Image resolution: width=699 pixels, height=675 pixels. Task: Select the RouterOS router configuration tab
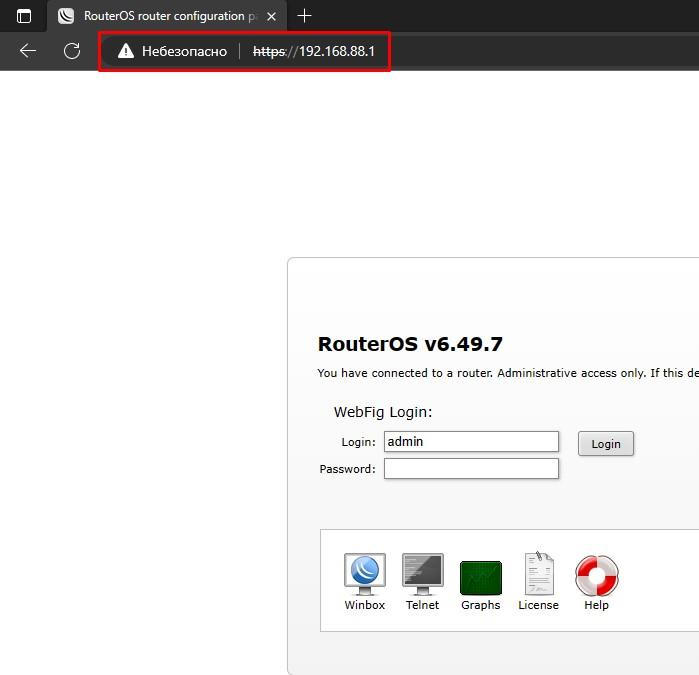[160, 16]
